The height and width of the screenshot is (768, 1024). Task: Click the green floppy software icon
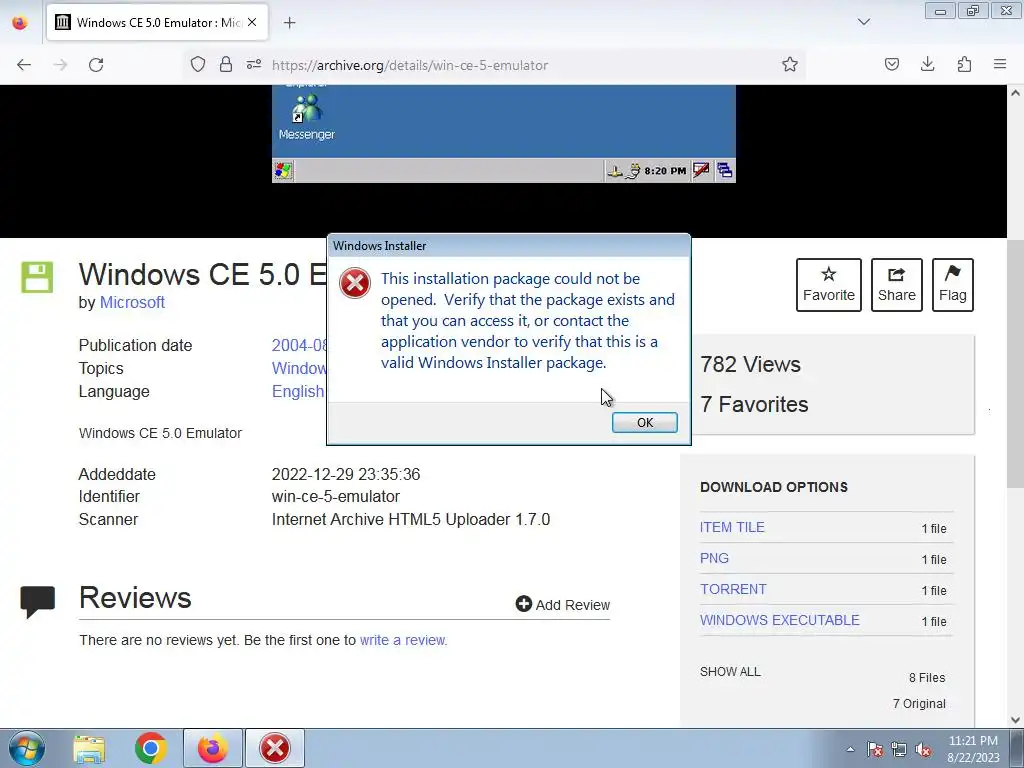pos(37,277)
